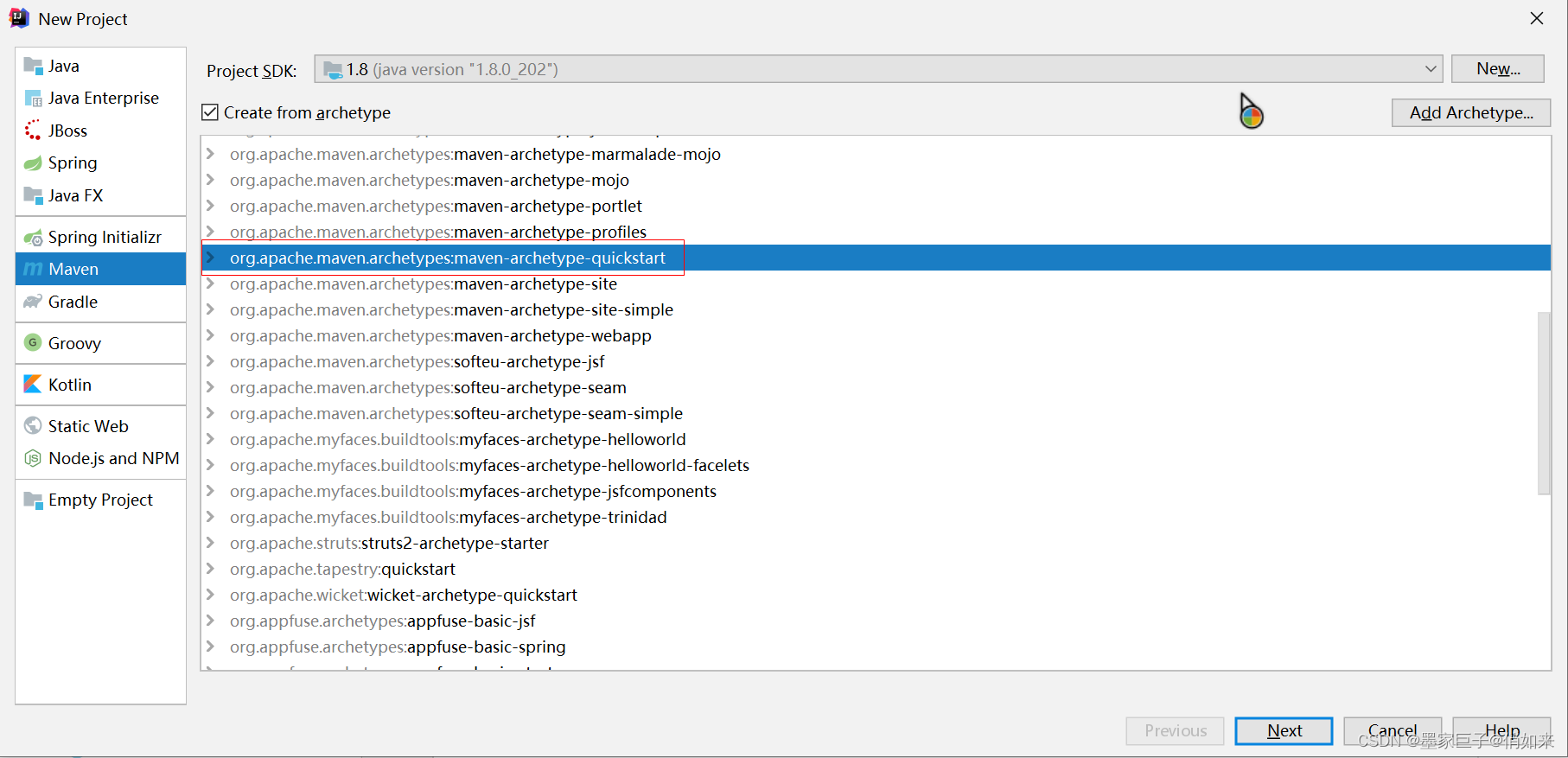1568x758 pixels.
Task: Click Add Archetype... button
Action: 1471,112
